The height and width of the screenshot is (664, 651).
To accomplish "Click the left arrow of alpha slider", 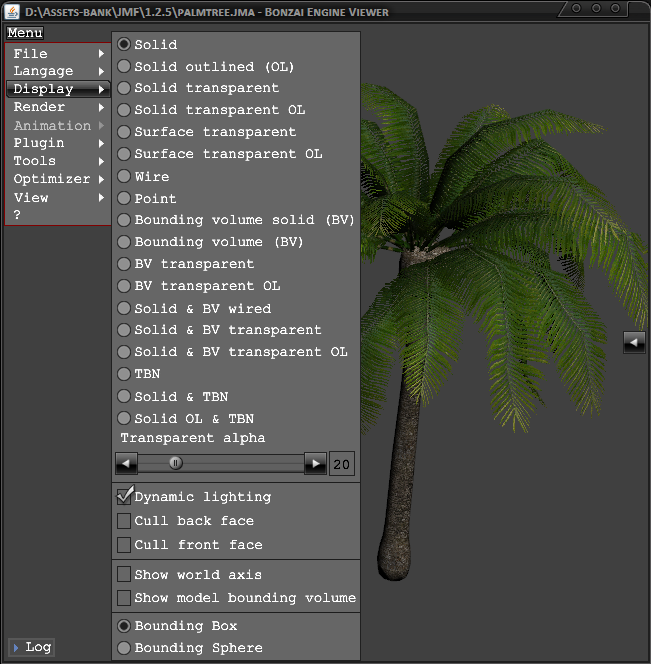I will click(x=126, y=463).
